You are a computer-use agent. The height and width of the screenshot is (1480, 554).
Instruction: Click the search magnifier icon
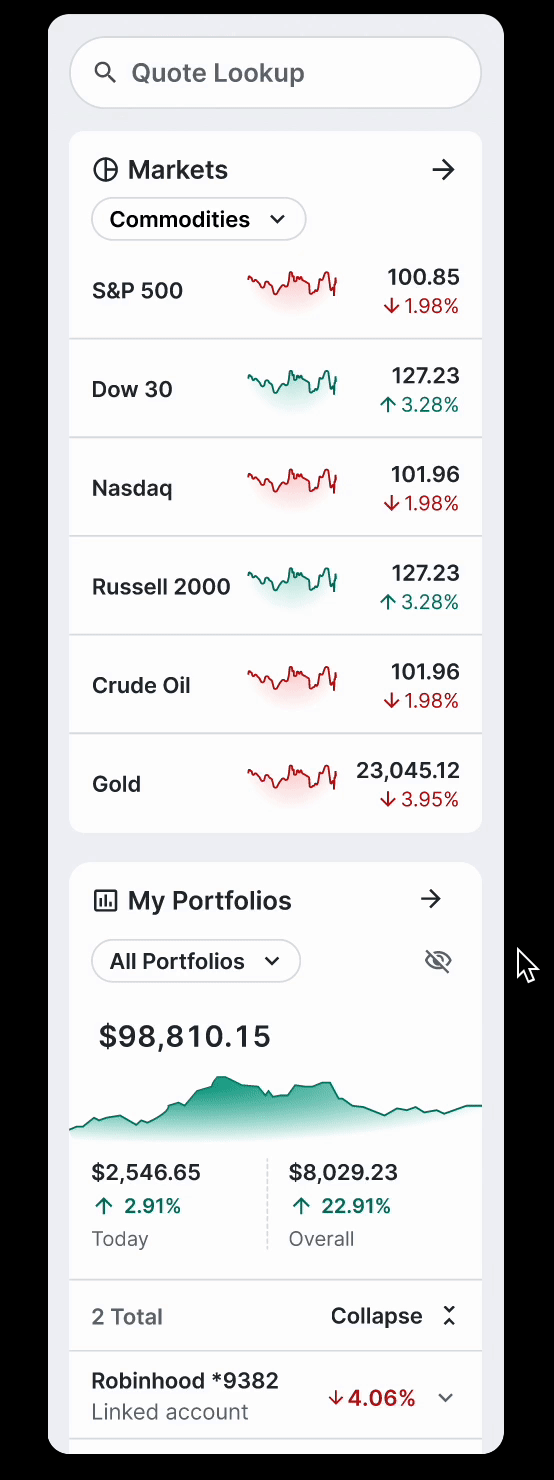[104, 72]
